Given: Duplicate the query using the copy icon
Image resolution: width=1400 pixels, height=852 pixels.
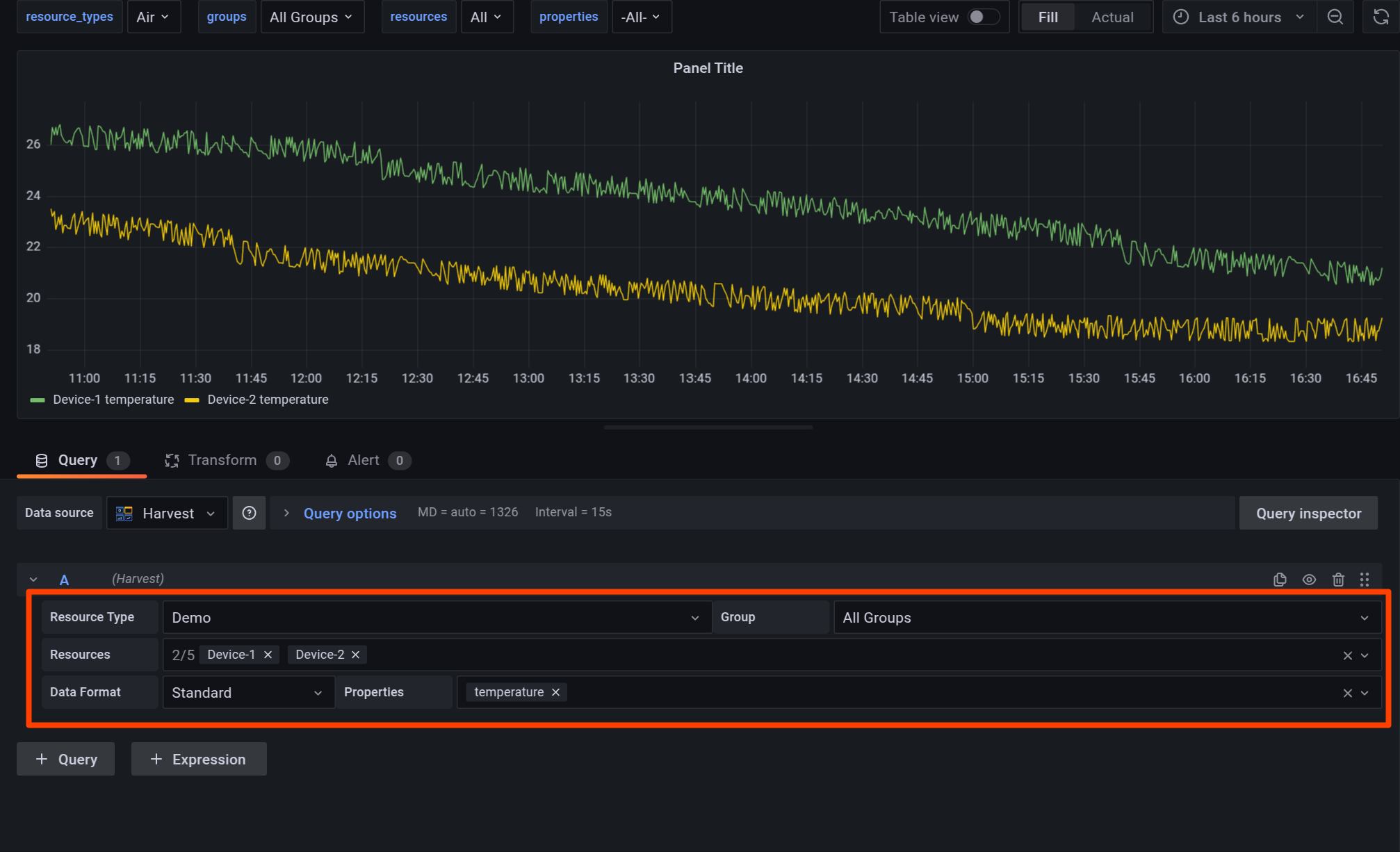Looking at the screenshot, I should coord(1280,579).
